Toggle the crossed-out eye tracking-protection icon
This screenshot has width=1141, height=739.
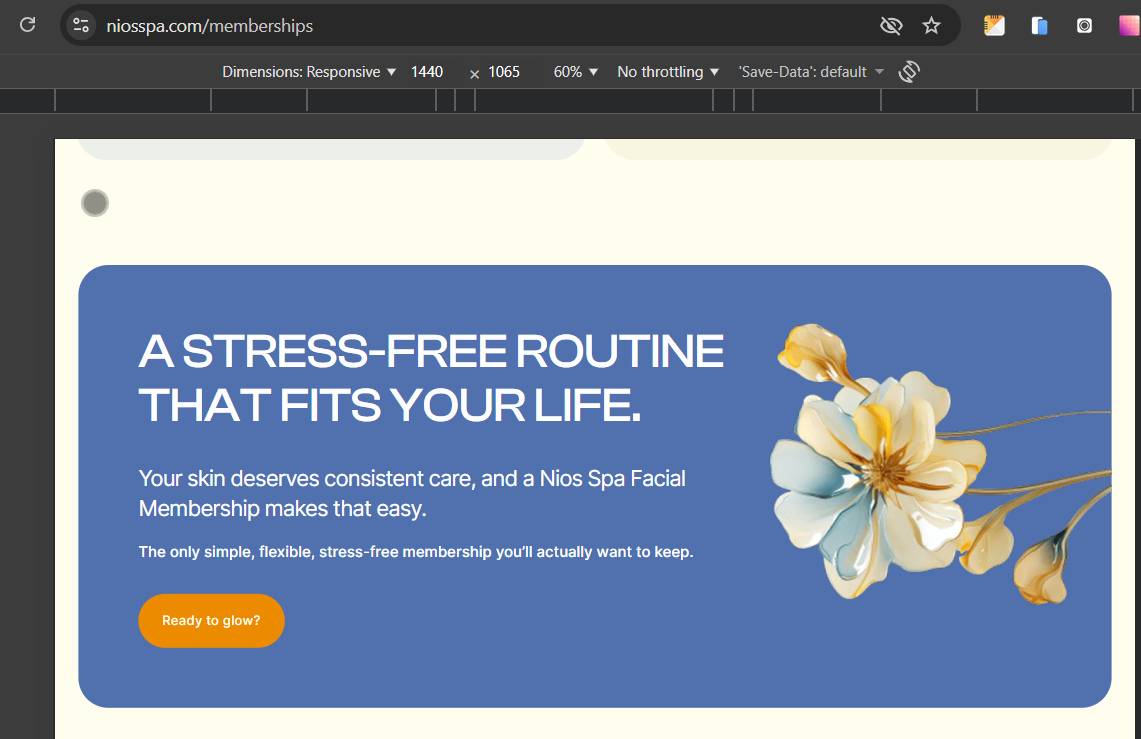coord(891,26)
